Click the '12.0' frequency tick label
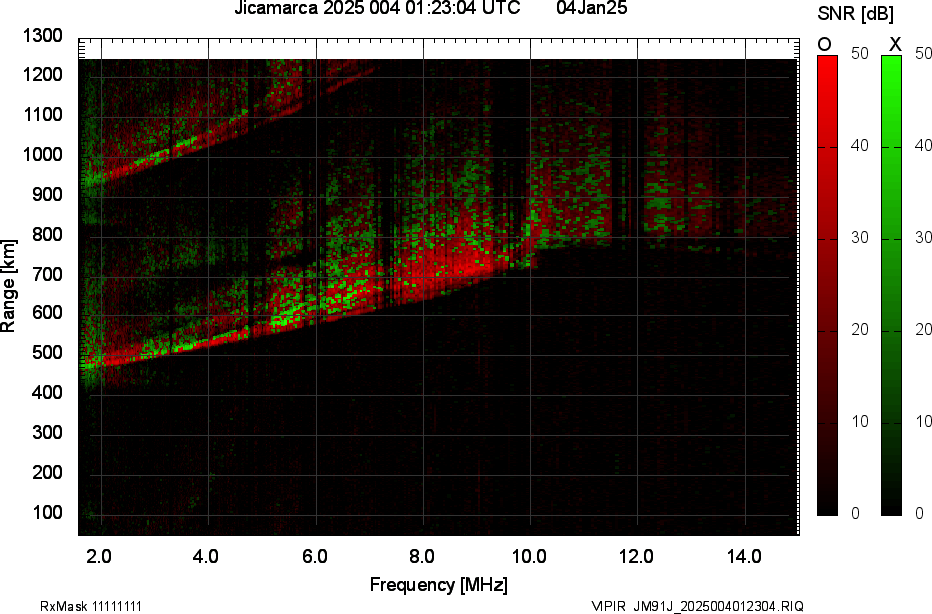 point(637,556)
